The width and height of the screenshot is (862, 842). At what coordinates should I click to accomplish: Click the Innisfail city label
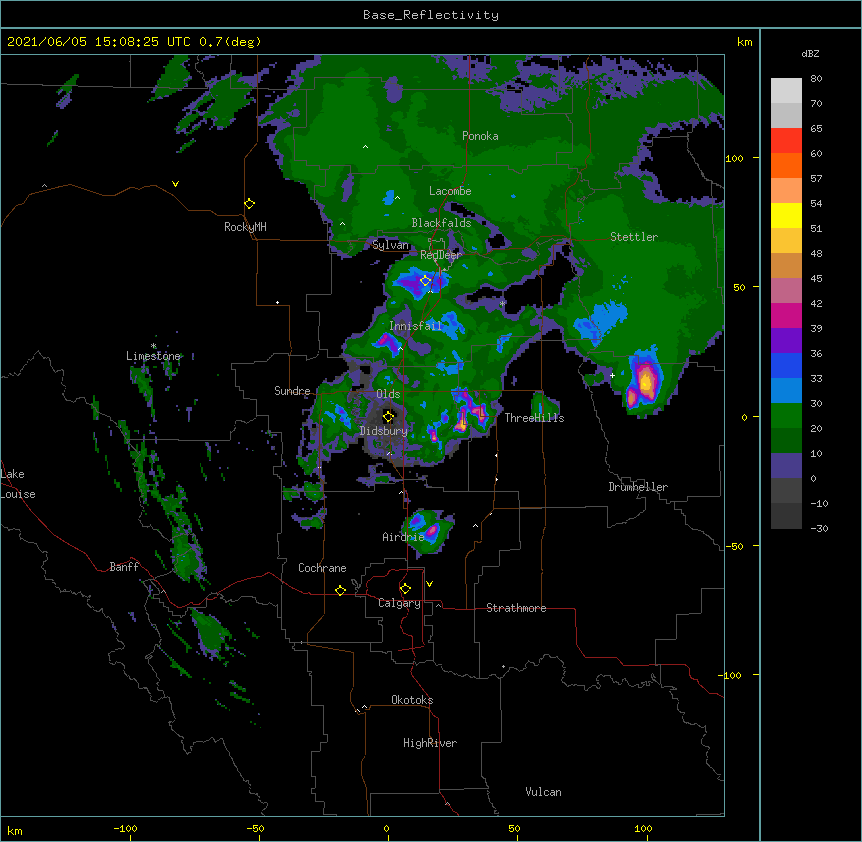416,326
